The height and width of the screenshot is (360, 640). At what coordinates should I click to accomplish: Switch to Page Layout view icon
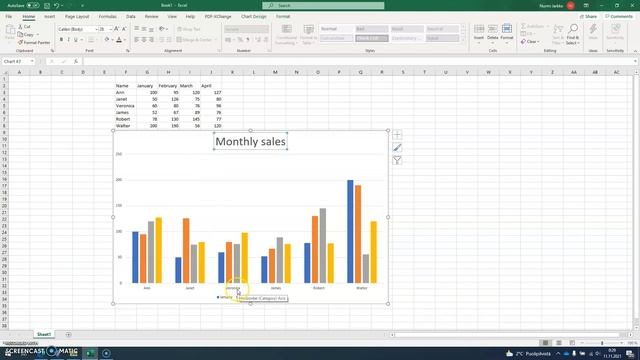tap(559, 343)
